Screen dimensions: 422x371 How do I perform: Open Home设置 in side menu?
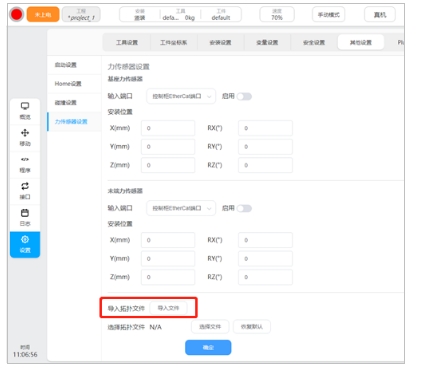[x=74, y=84]
